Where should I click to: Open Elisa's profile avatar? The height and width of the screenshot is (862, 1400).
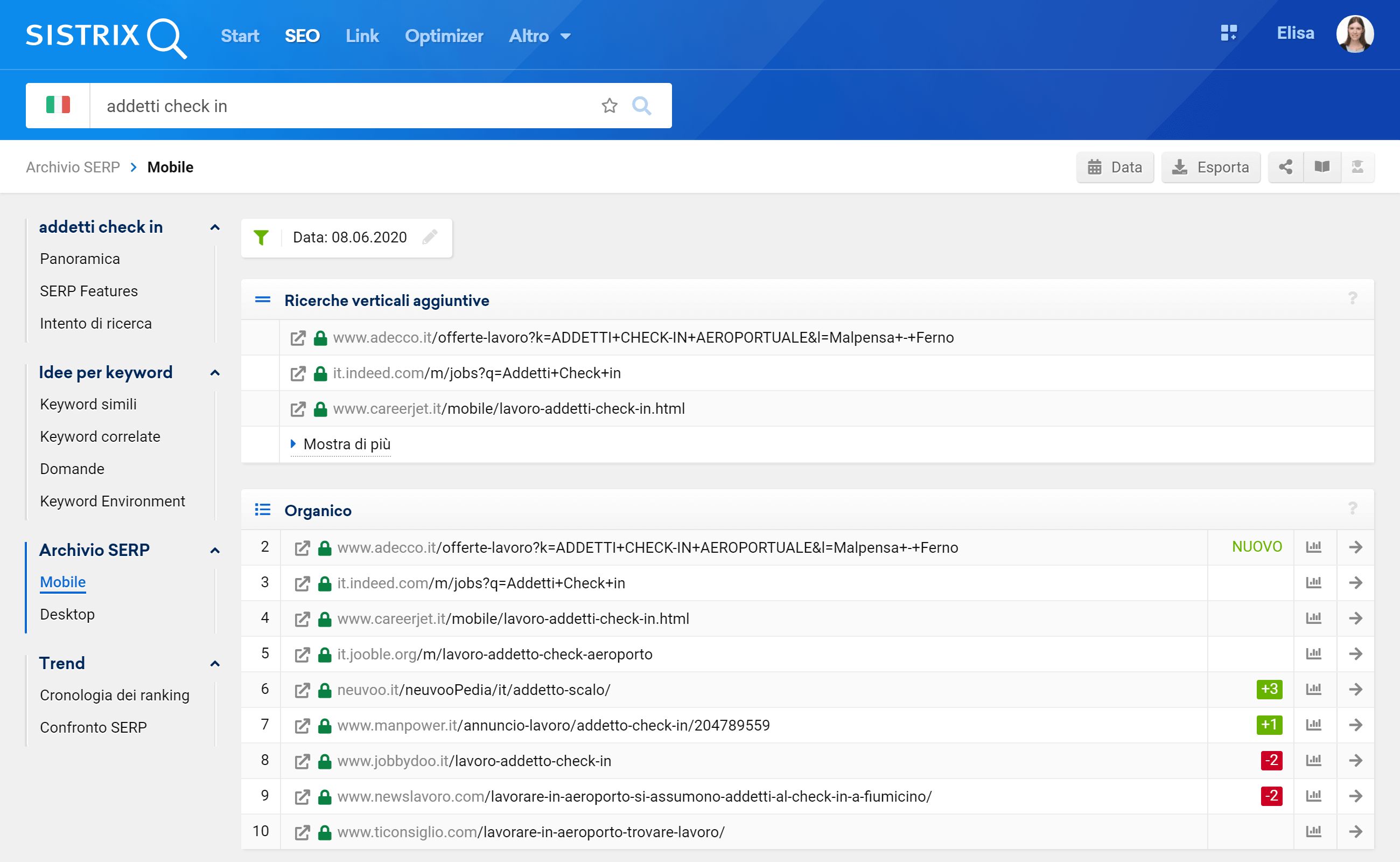click(x=1354, y=33)
